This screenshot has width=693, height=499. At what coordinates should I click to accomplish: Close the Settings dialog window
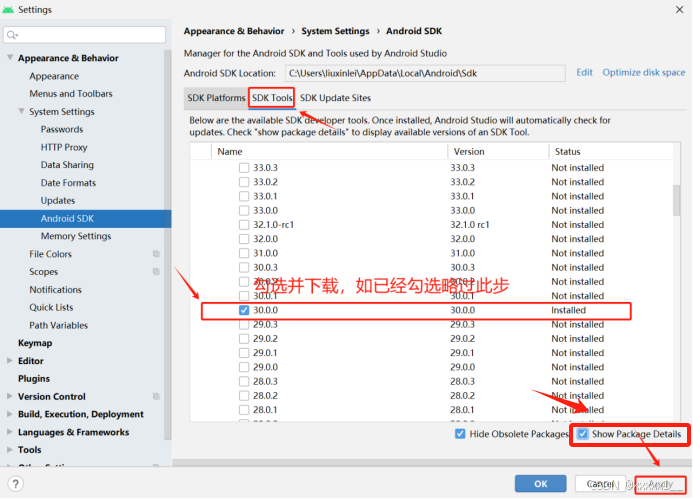pyautogui.click(x=680, y=9)
